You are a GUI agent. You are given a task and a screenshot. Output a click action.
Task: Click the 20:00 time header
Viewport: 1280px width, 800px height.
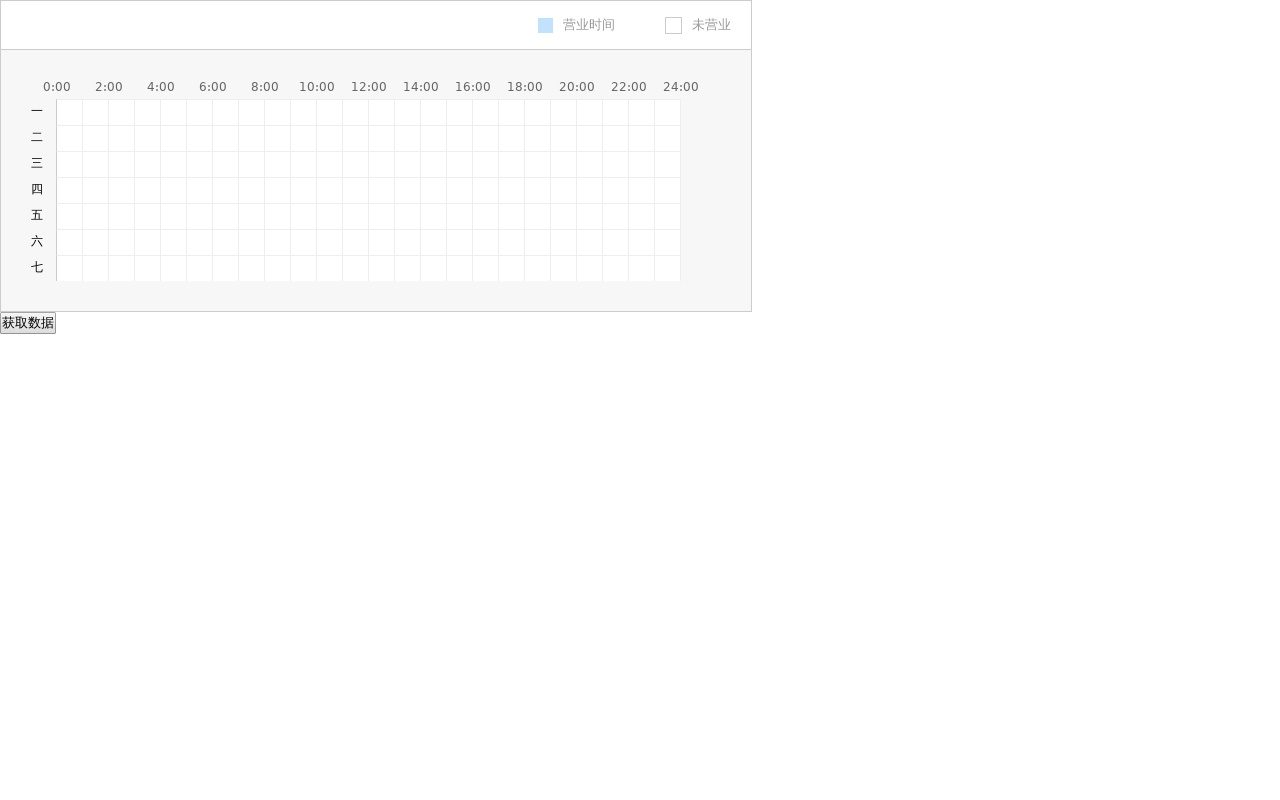tap(577, 87)
